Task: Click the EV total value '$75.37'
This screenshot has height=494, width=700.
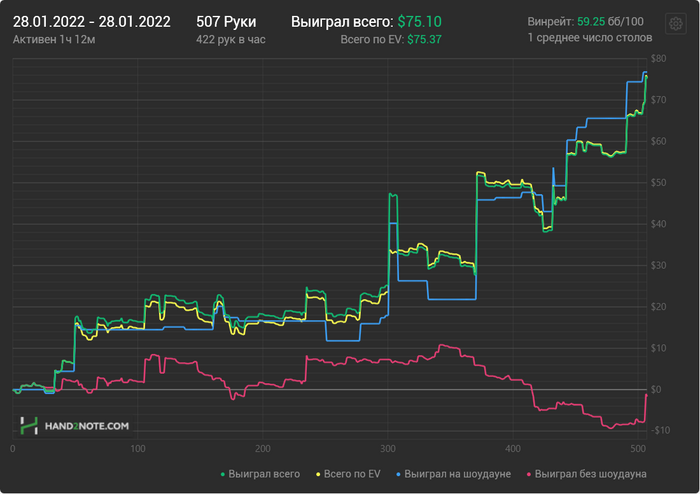Action: click(x=425, y=39)
